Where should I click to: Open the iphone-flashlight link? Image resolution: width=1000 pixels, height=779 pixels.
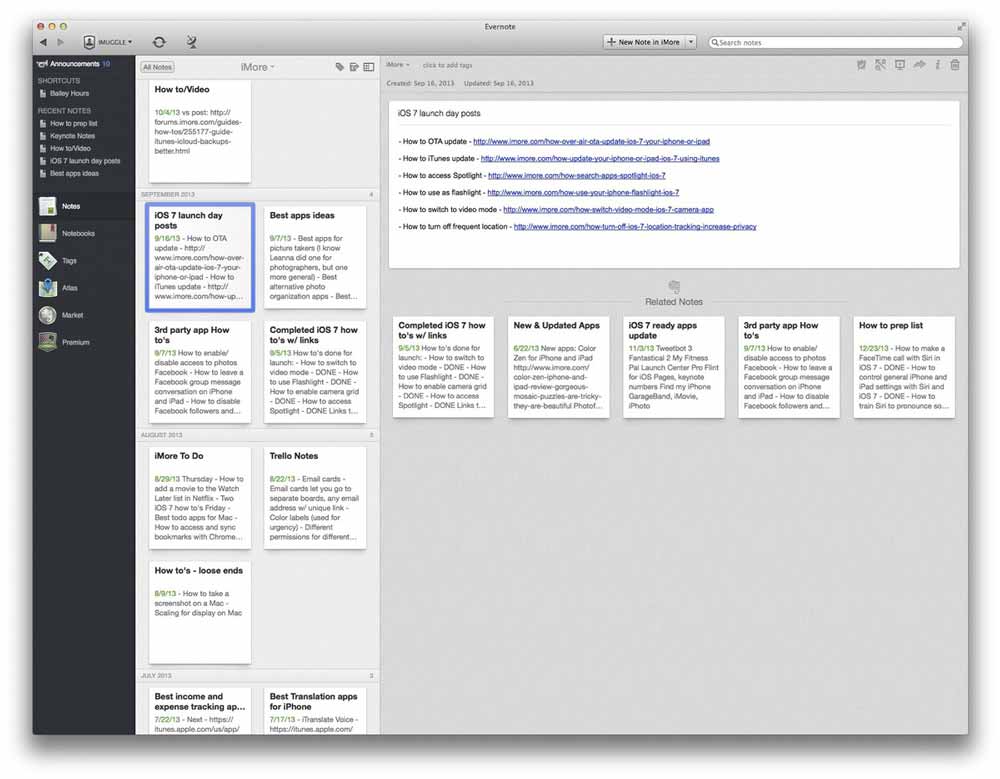[583, 192]
